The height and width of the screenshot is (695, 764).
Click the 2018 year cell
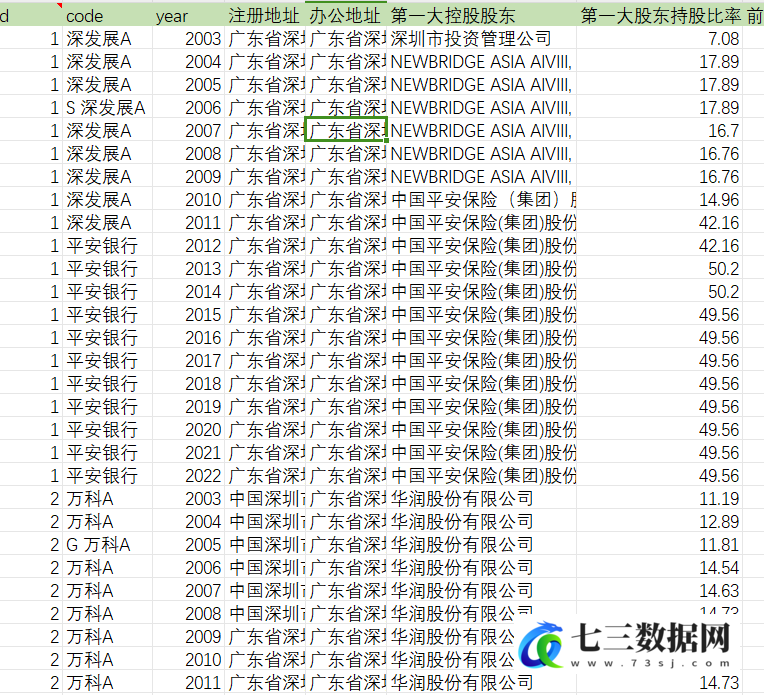tap(189, 384)
